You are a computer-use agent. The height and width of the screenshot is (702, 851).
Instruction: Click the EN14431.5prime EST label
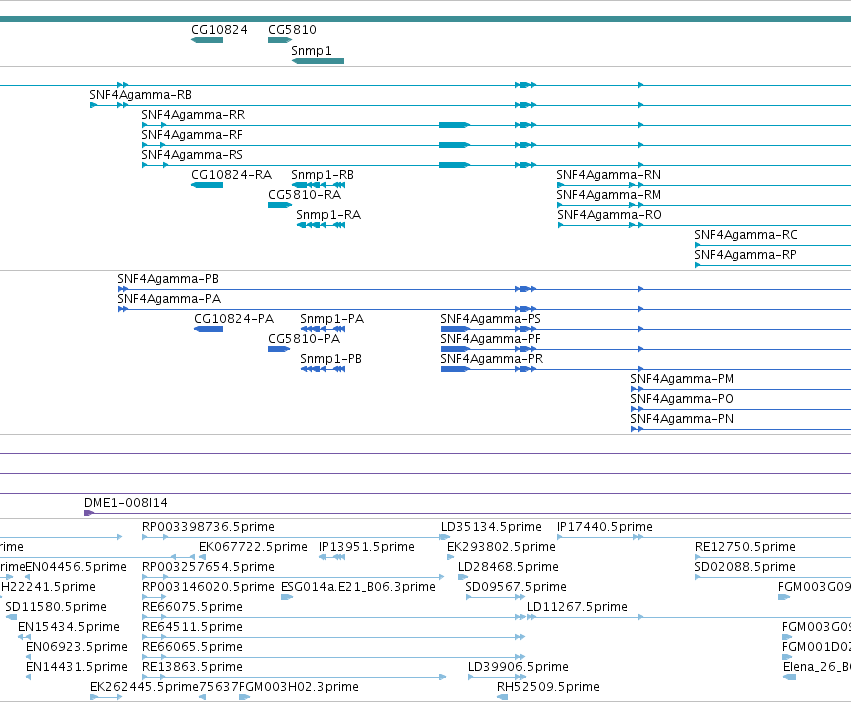(77, 668)
